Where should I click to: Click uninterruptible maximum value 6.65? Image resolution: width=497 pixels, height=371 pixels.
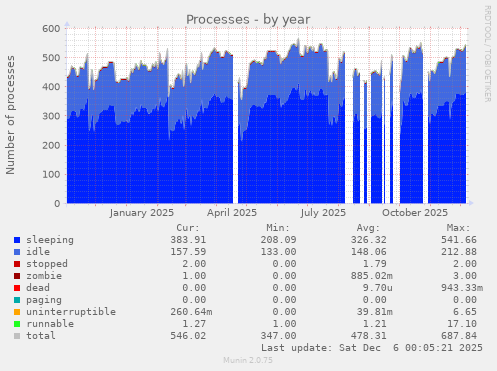465,312
